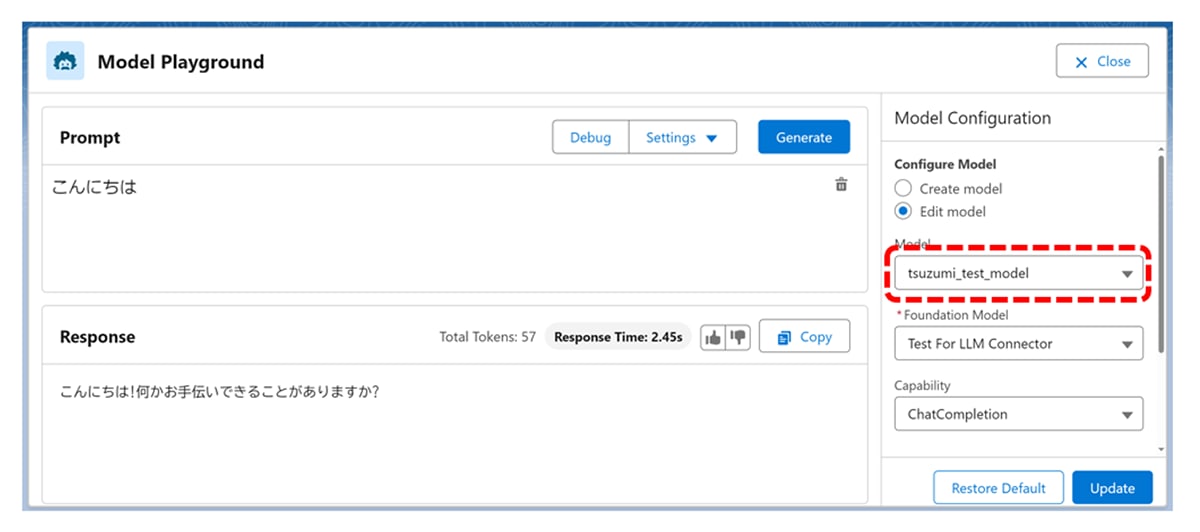Open the tsuzumi_test_model Model dropdown
The image size is (1200, 532).
click(x=1018, y=273)
